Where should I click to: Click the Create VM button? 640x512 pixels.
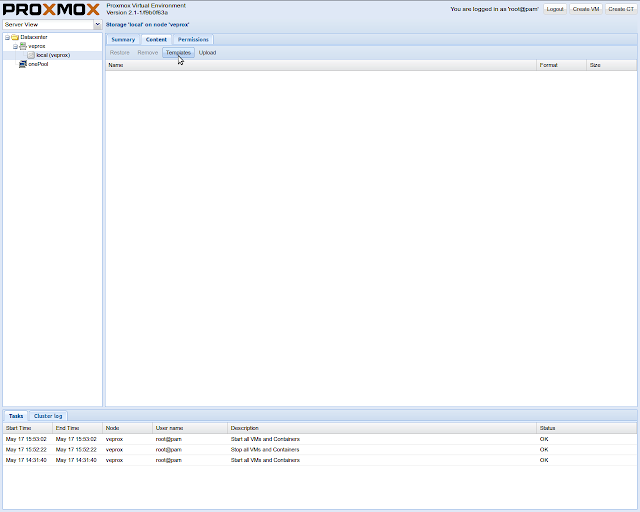[586, 9]
